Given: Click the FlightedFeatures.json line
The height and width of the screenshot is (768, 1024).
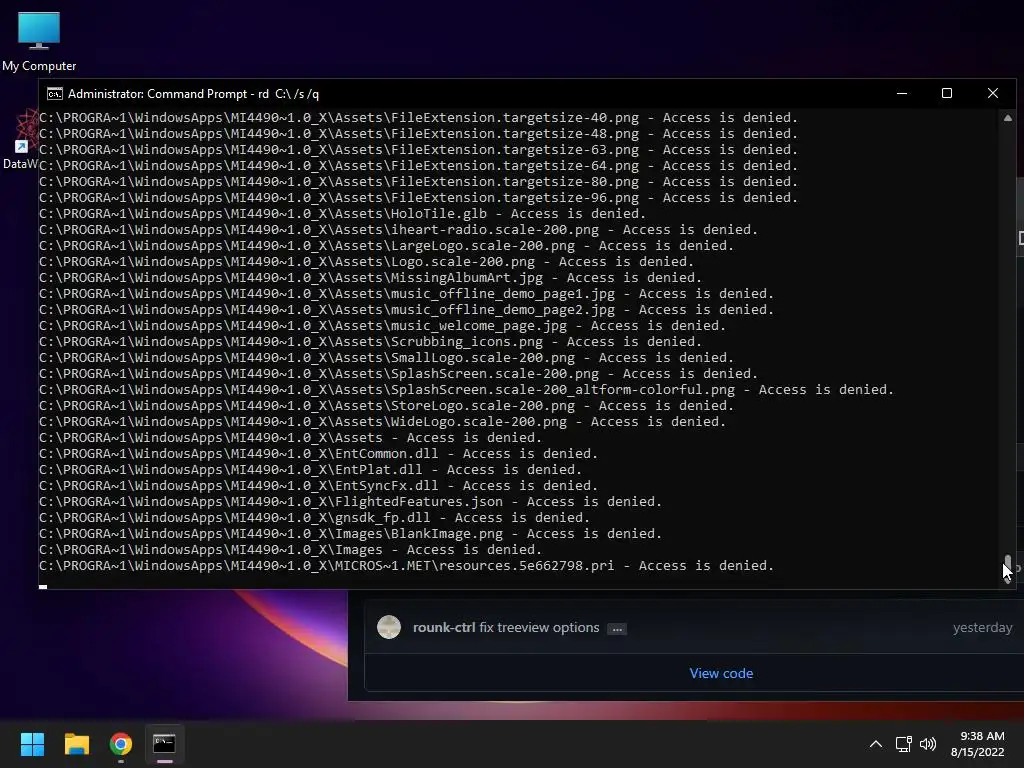Looking at the screenshot, I should (350, 502).
